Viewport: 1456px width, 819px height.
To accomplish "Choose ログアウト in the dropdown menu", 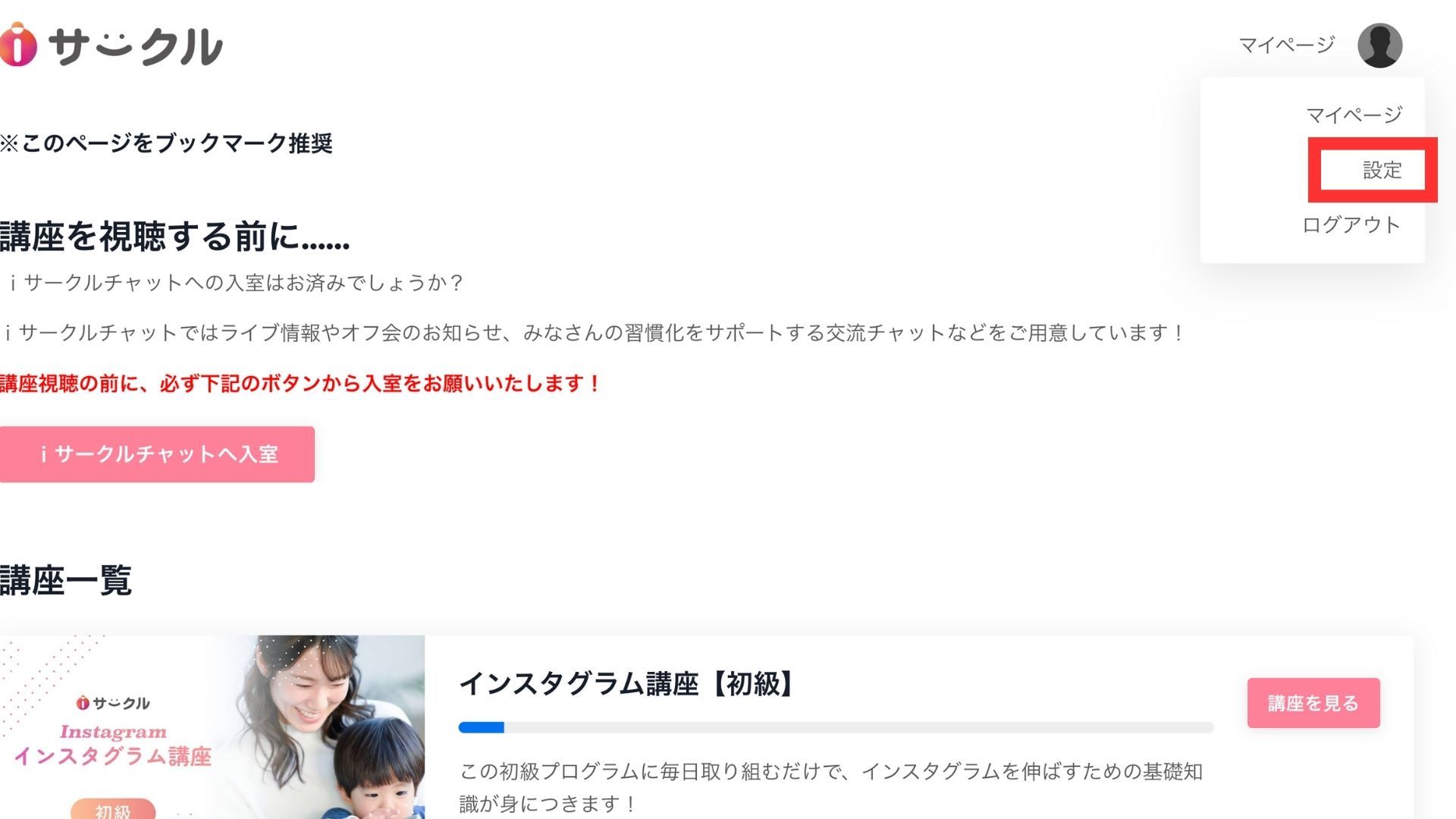I will (1351, 225).
